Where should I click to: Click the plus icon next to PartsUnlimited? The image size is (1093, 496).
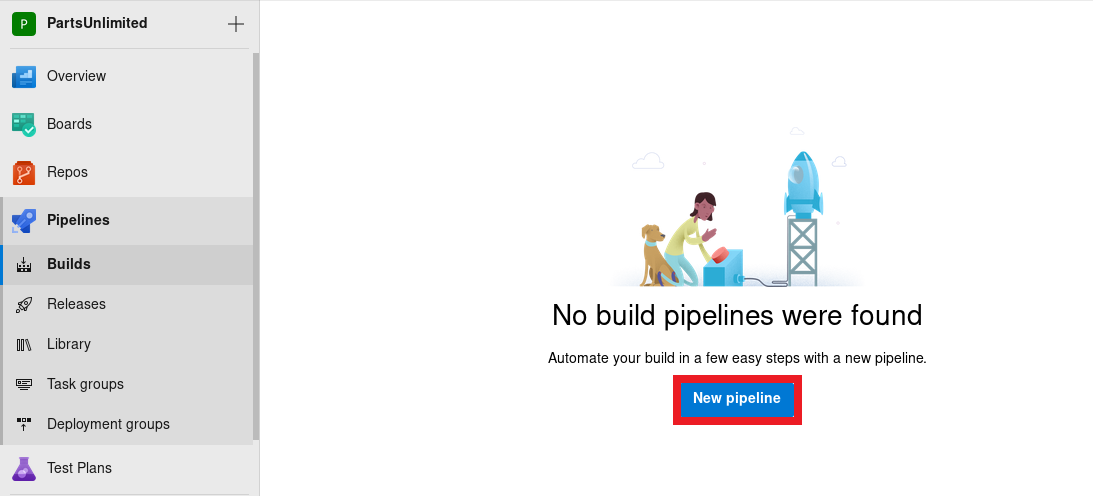[236, 24]
